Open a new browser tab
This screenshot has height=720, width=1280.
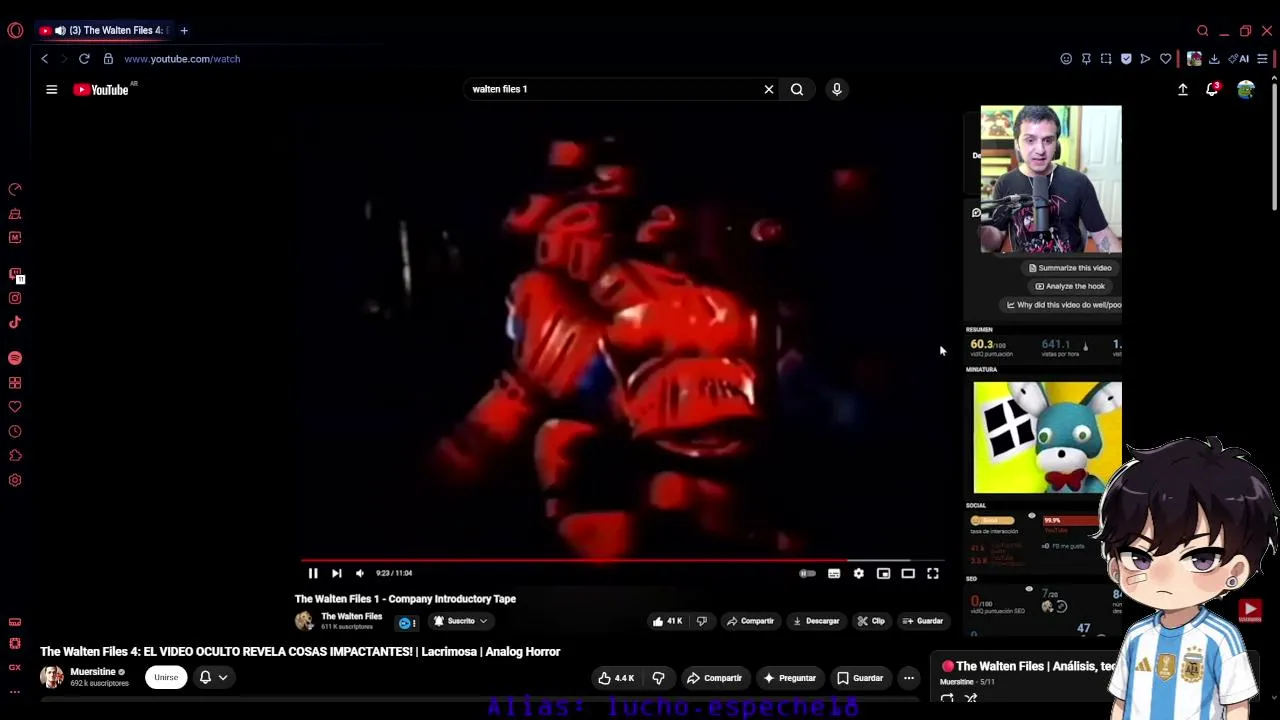click(184, 30)
